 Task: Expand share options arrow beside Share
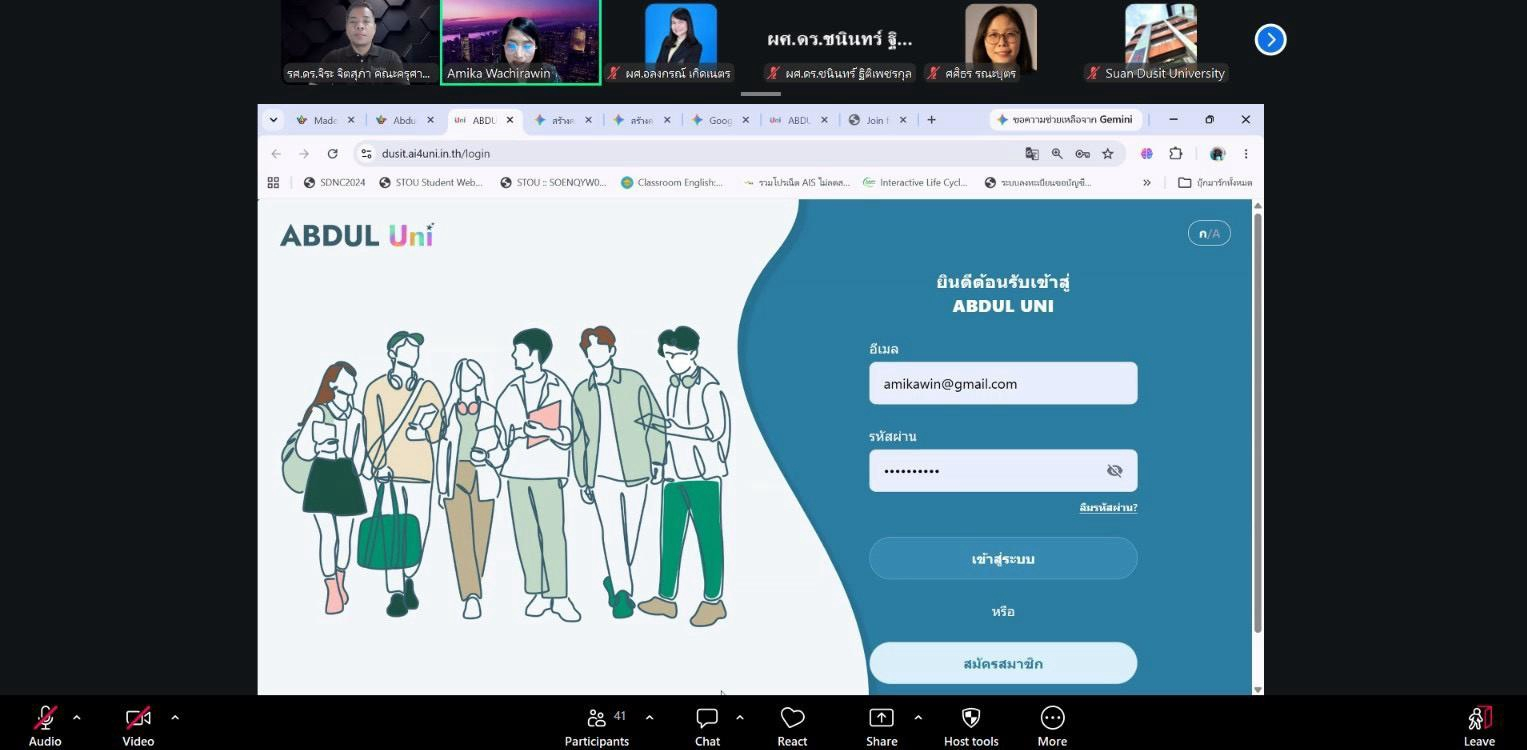918,717
